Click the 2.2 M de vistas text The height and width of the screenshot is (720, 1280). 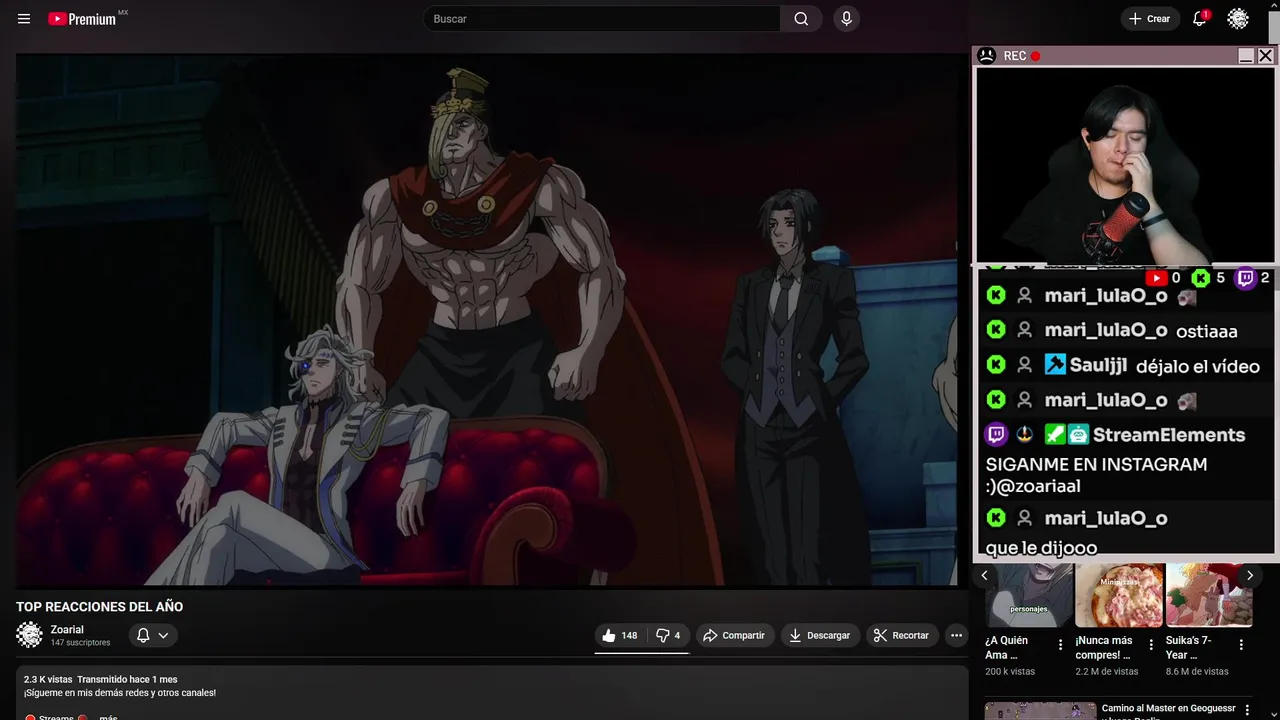1107,672
